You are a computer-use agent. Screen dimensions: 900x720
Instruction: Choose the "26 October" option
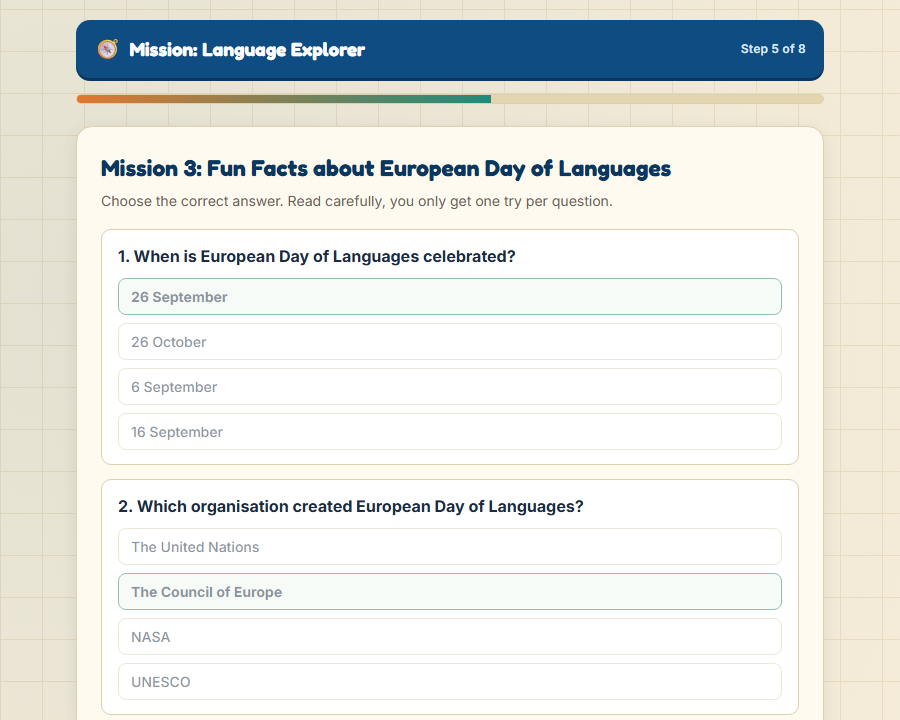click(449, 342)
